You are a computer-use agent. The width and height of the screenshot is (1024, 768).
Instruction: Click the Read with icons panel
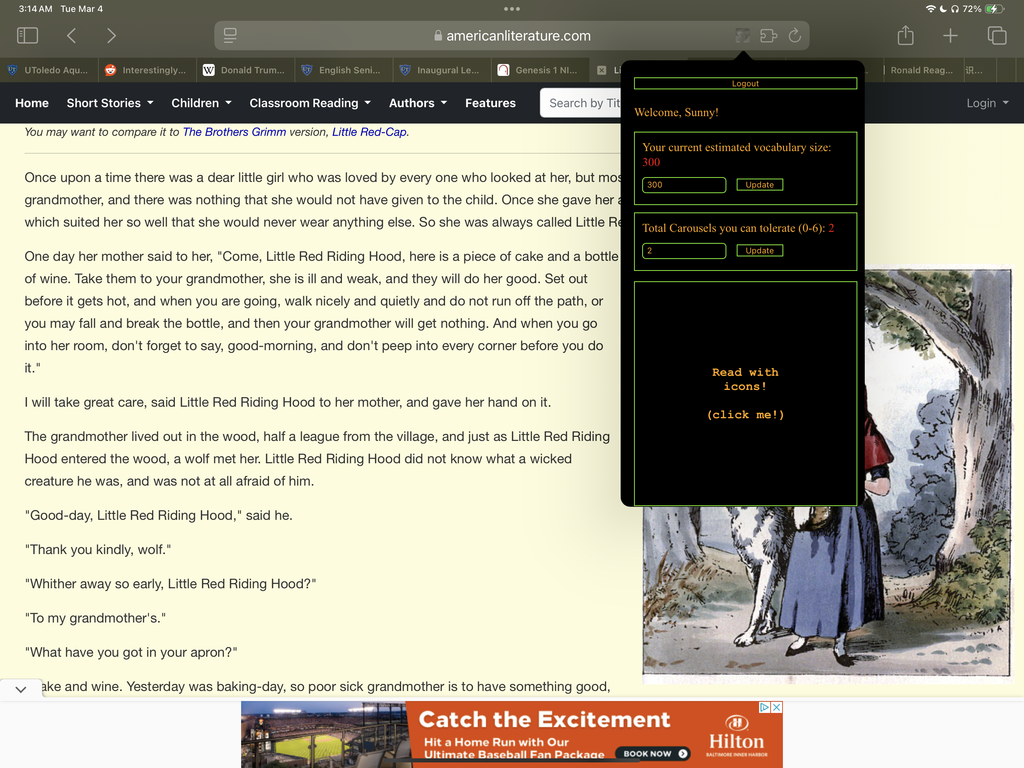tap(745, 394)
